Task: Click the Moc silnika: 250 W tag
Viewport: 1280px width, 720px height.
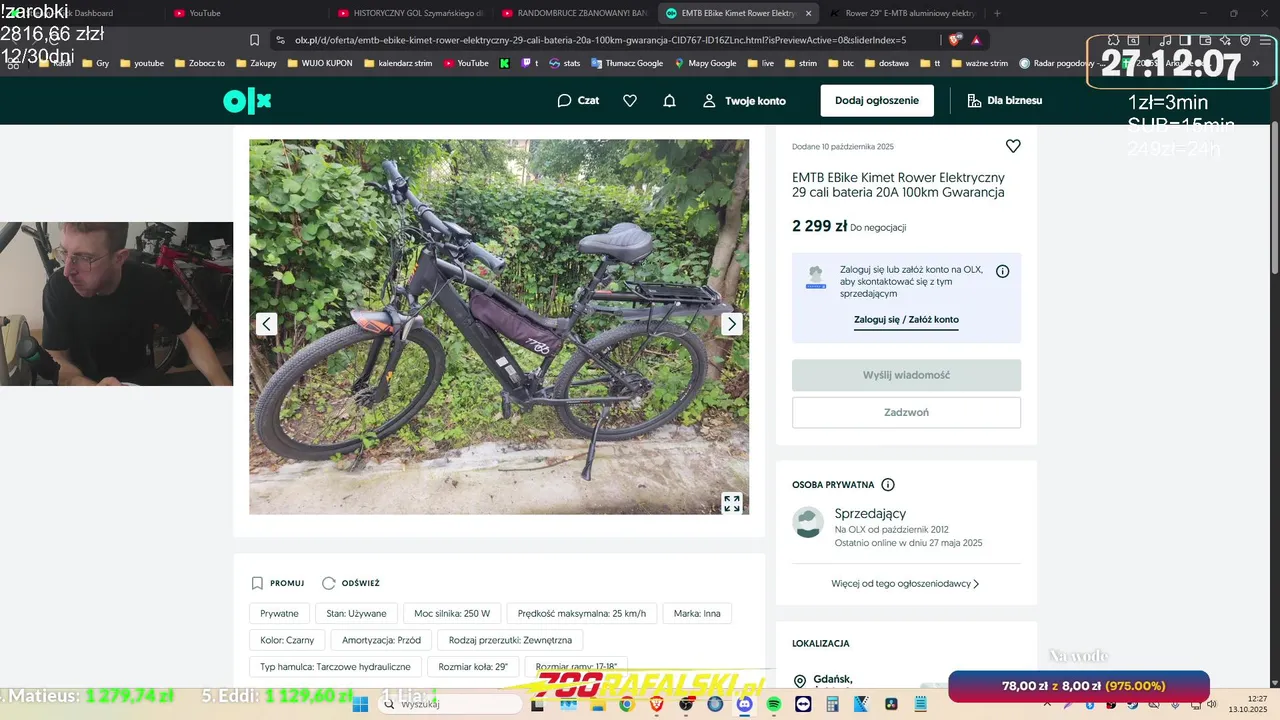Action: click(x=452, y=613)
